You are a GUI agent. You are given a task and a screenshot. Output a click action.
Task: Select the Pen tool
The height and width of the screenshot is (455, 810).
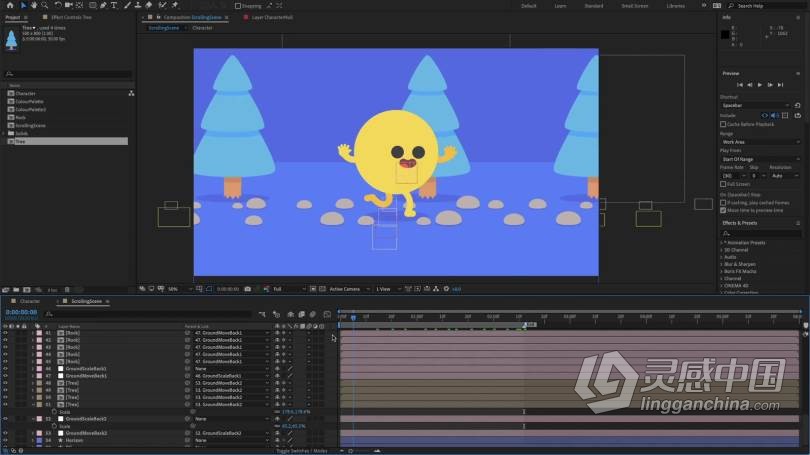(x=103, y=5)
